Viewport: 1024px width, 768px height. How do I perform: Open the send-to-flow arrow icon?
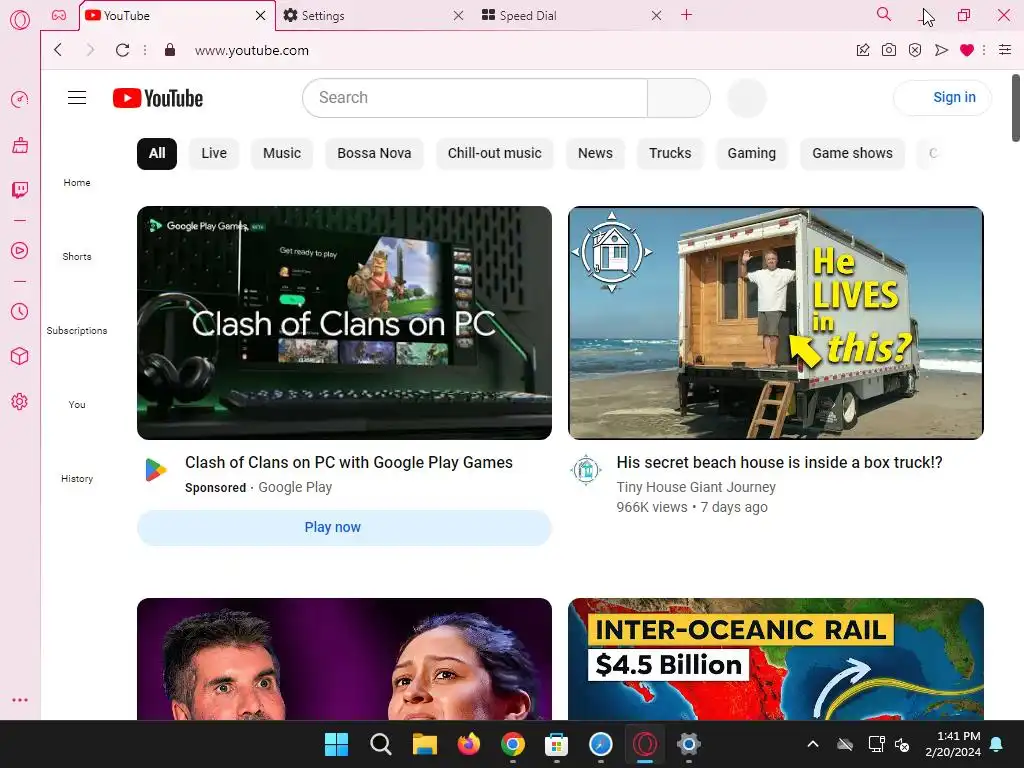(x=941, y=50)
